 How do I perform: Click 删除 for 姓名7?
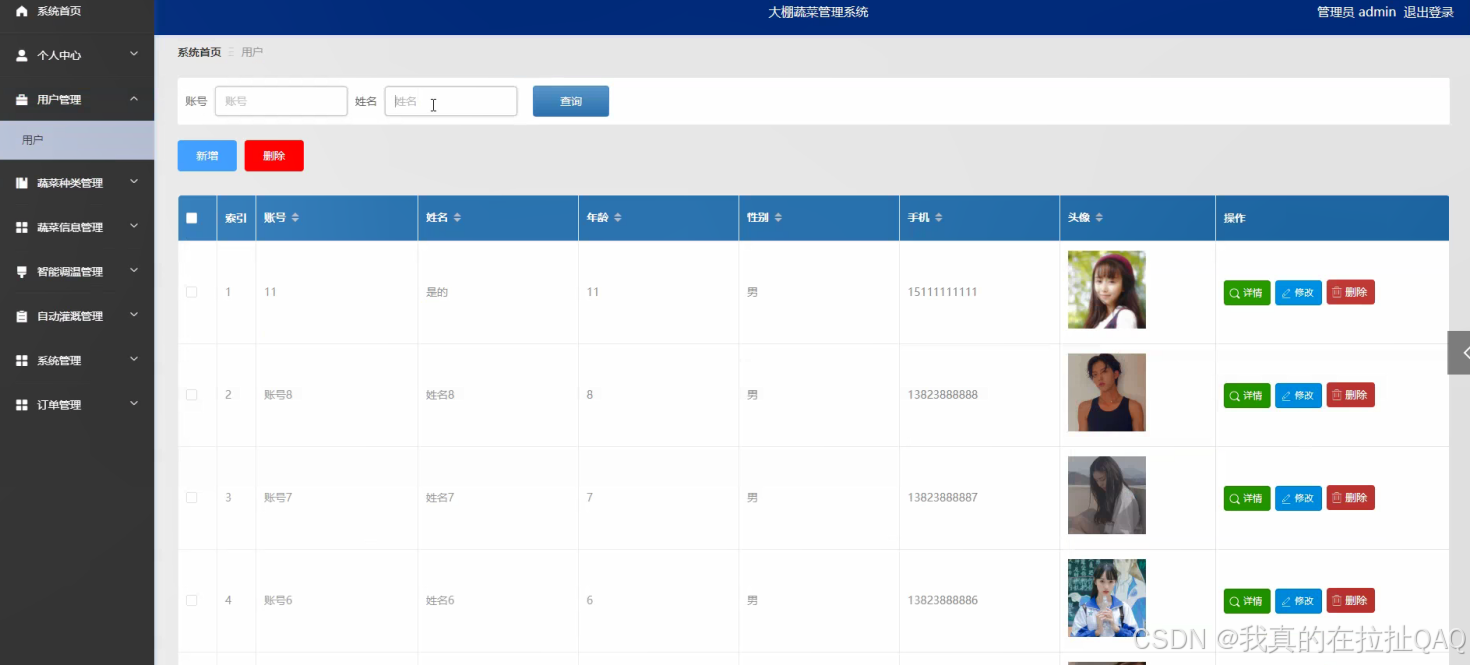pyautogui.click(x=1350, y=498)
